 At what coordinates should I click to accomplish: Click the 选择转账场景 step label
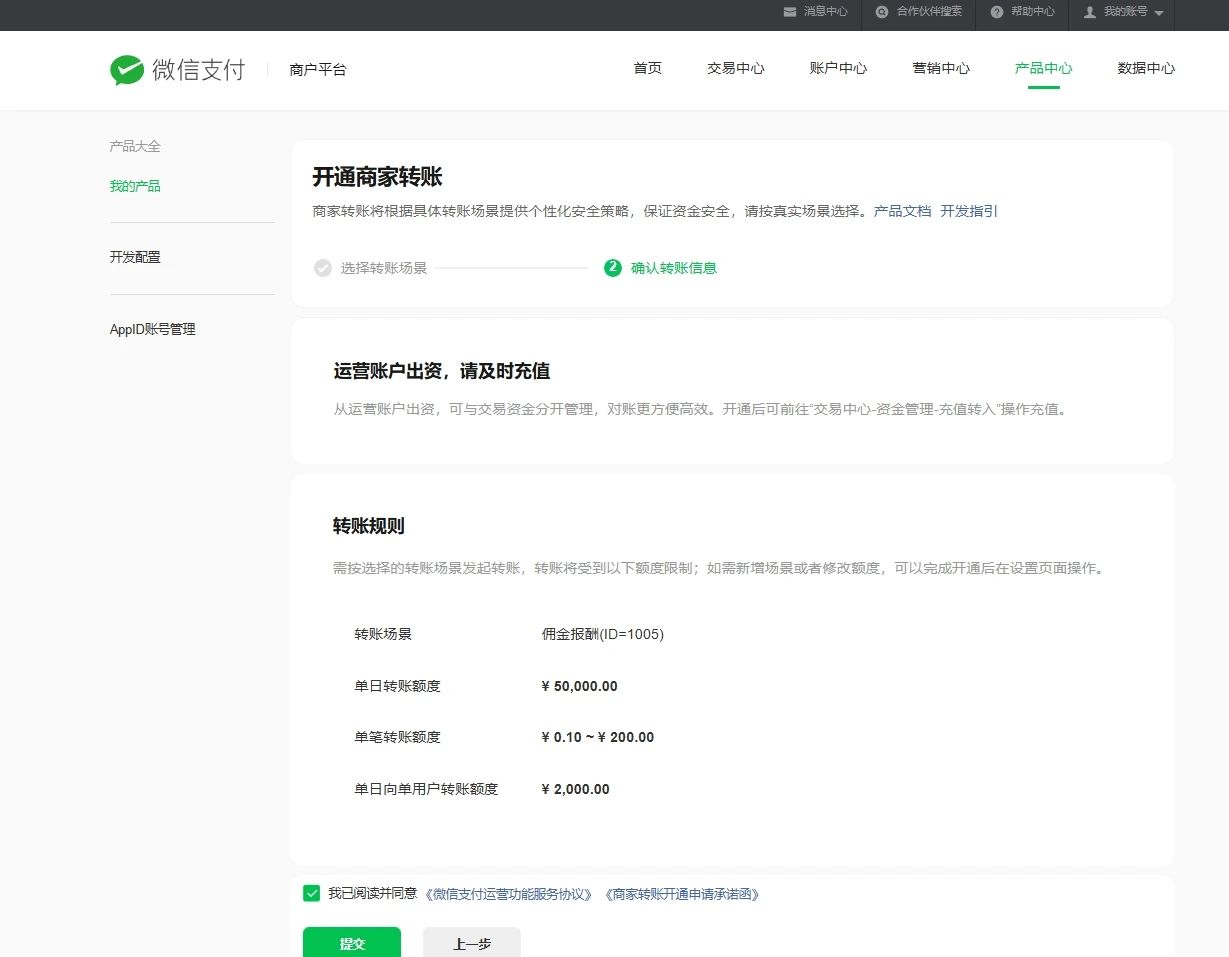coord(384,268)
